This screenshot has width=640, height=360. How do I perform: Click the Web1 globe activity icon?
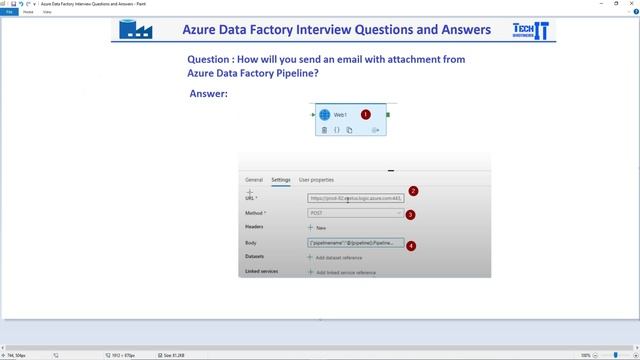(325, 115)
